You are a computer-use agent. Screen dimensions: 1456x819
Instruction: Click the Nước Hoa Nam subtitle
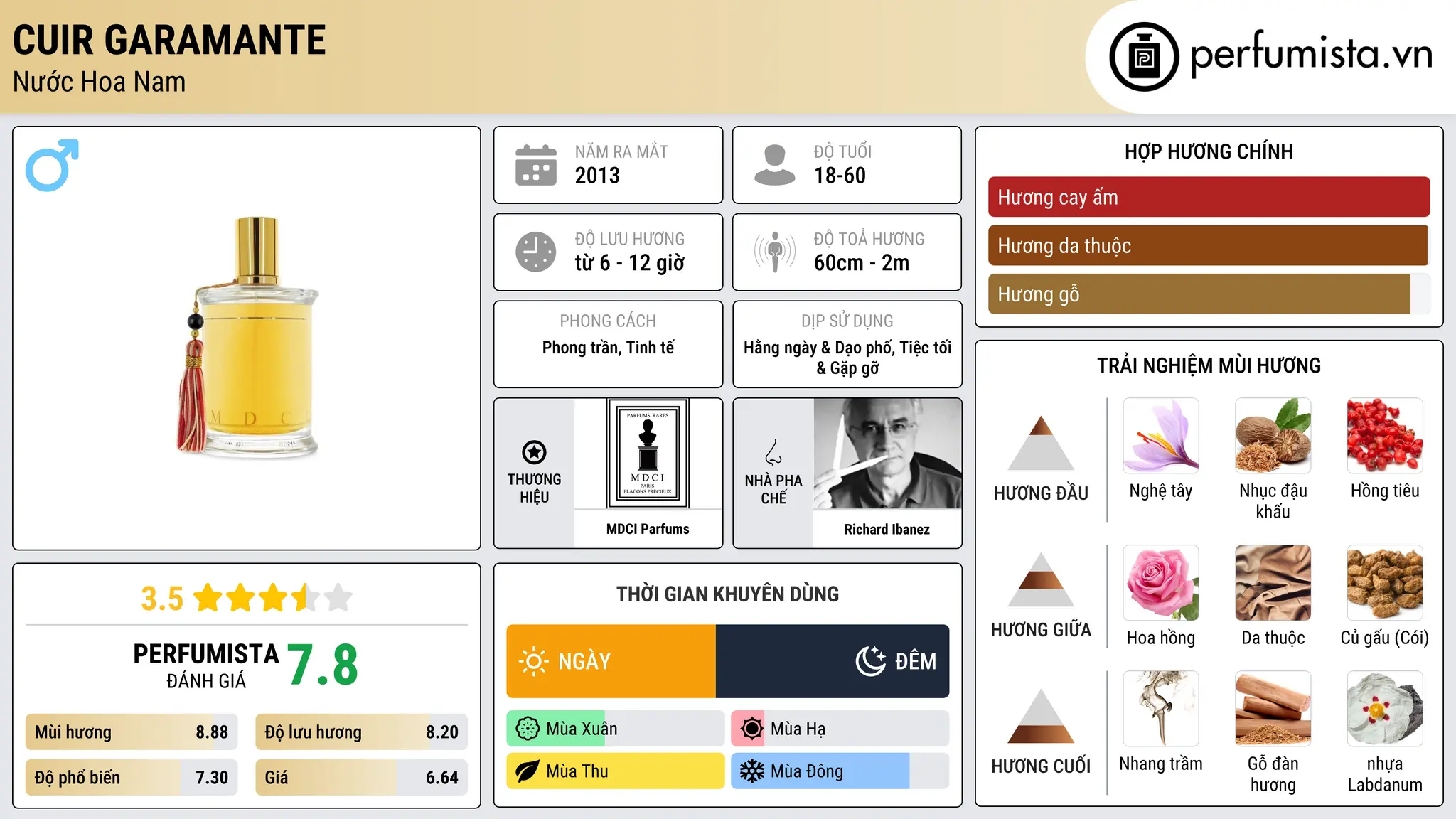coord(100,82)
